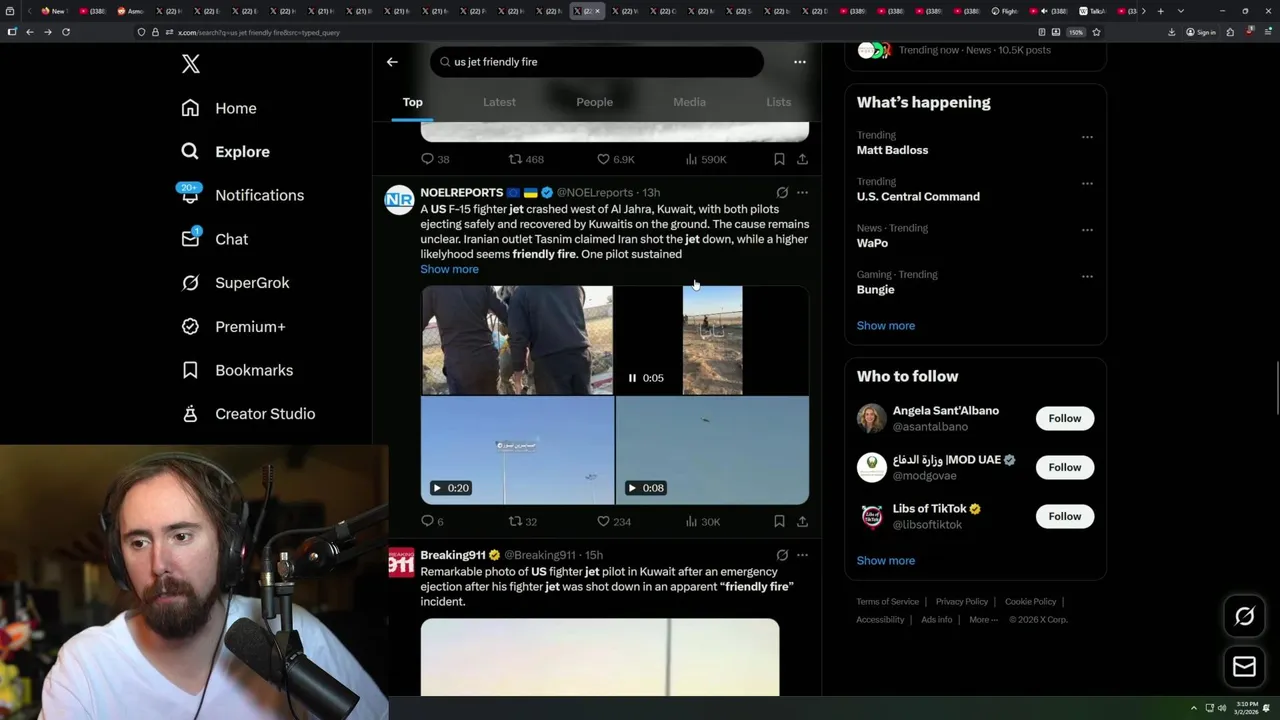Click the X logo in the sidebar

pos(191,64)
